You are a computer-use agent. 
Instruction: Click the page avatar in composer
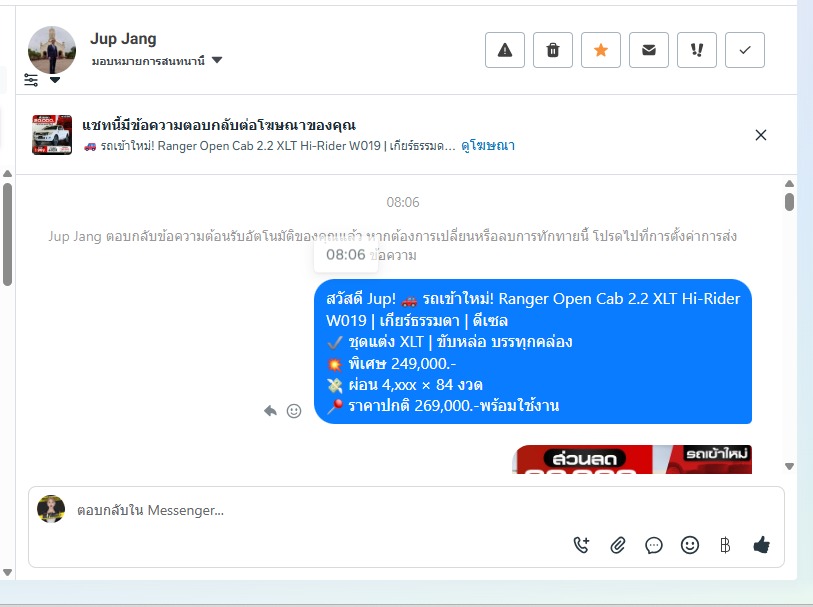[x=51, y=509]
